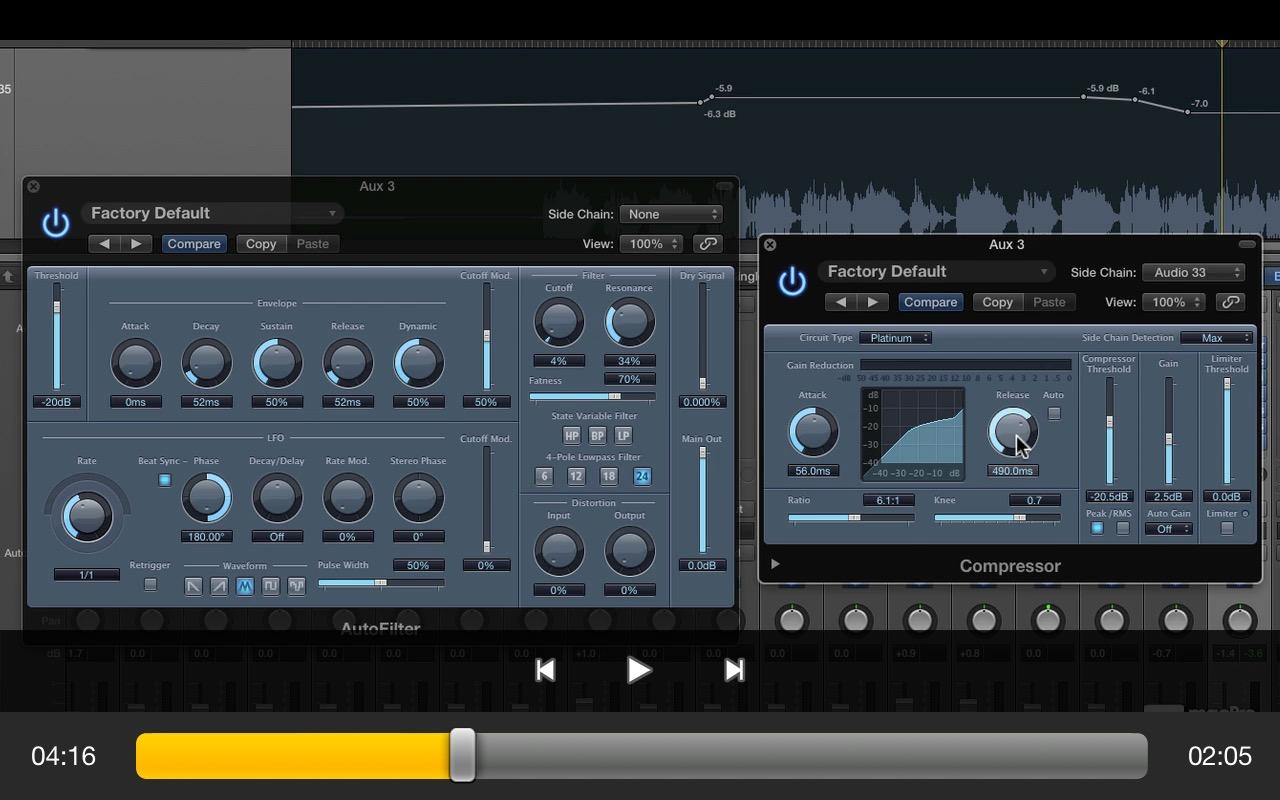Click the Envelope Decay knob
This screenshot has width=1280, height=800.
click(x=206, y=363)
